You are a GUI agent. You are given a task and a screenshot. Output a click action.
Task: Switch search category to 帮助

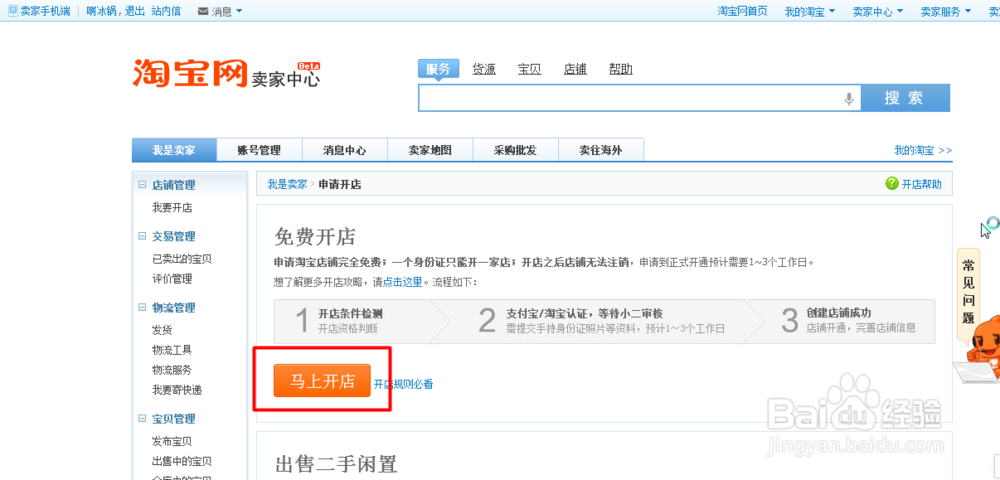click(621, 69)
